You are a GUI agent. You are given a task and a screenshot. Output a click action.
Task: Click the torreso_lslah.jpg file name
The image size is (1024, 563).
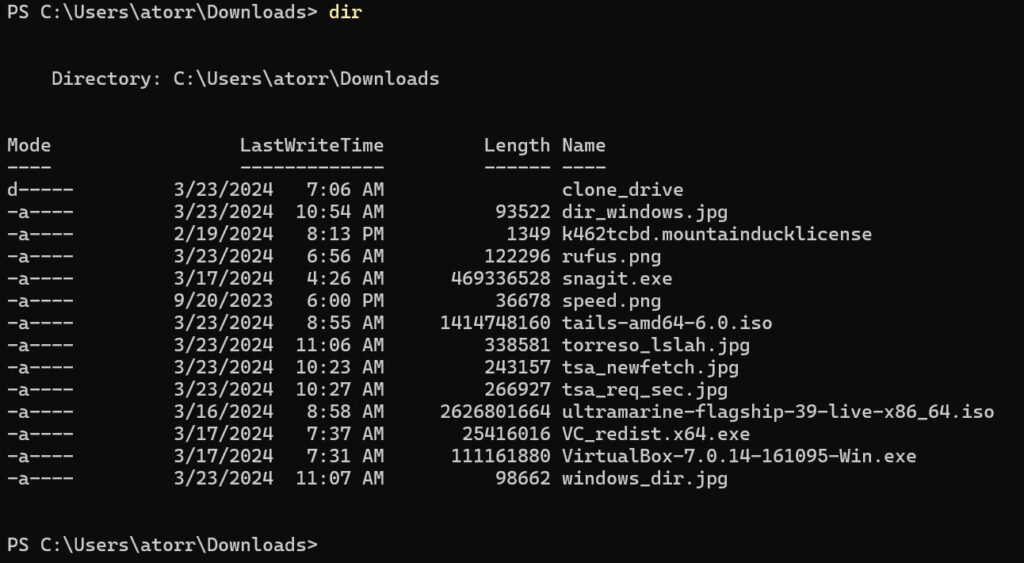click(655, 345)
